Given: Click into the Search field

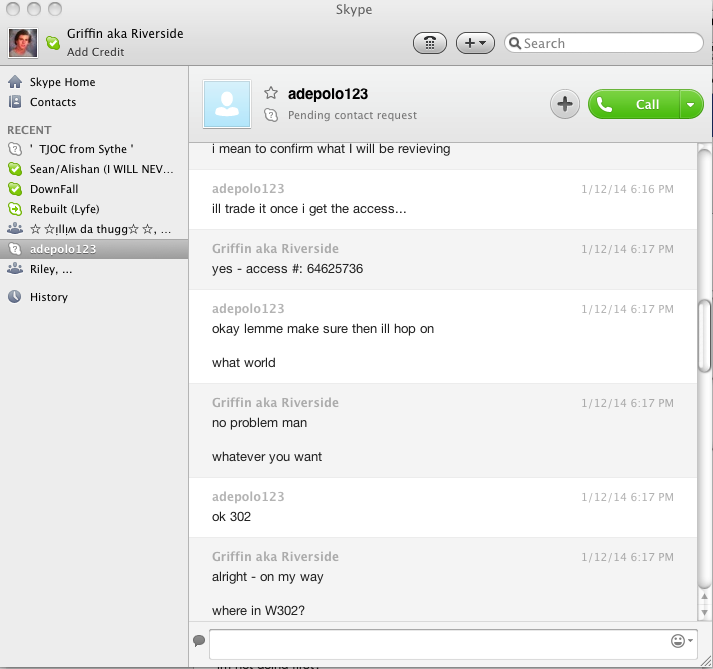Looking at the screenshot, I should [x=604, y=43].
